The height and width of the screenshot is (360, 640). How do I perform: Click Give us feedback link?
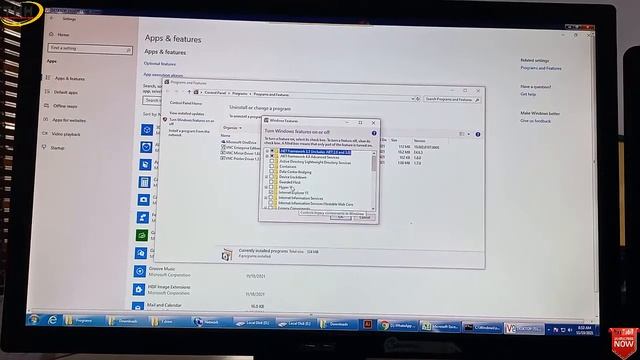click(536, 121)
